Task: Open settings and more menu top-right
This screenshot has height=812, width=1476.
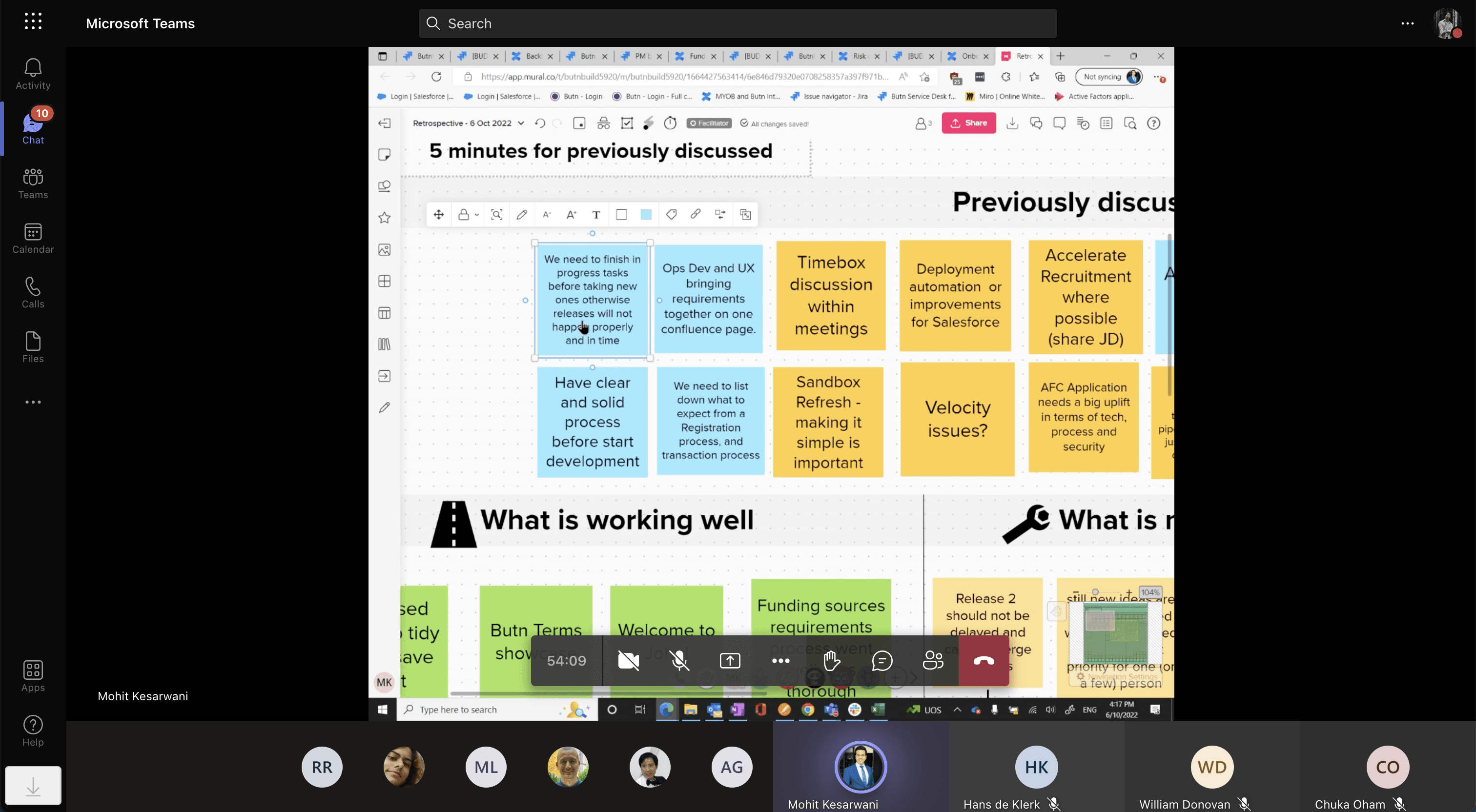Action: coord(1407,23)
